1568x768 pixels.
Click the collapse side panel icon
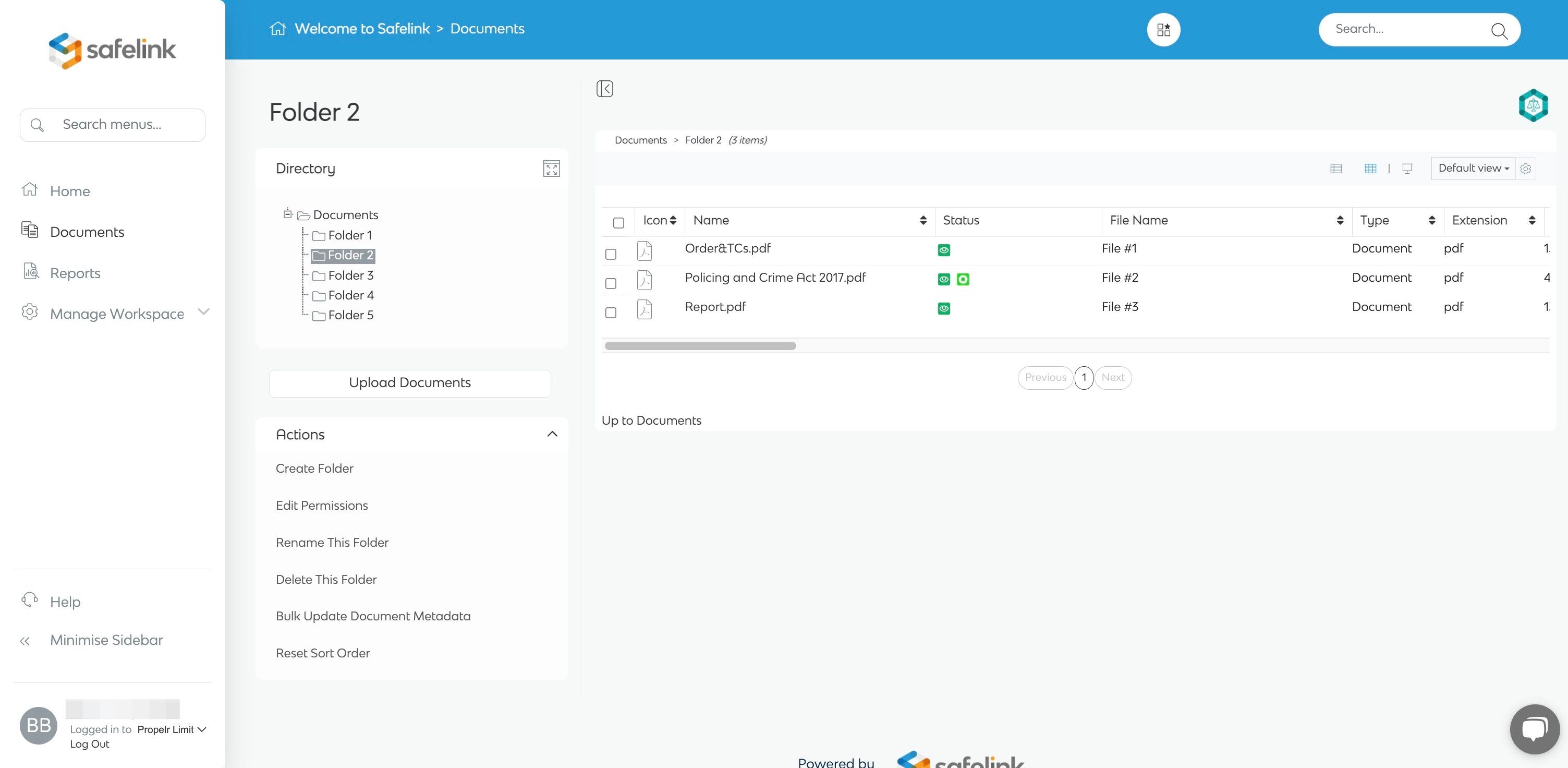pos(604,89)
